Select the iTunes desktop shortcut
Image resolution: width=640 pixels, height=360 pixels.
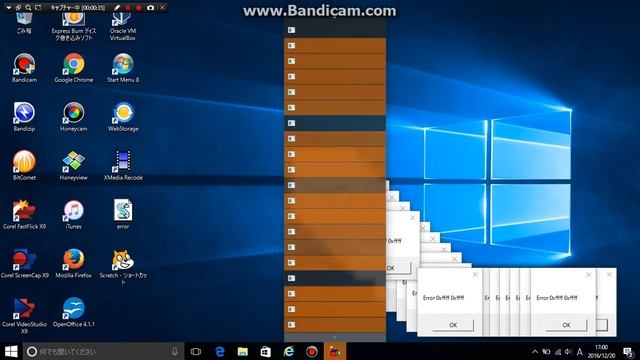click(x=74, y=215)
